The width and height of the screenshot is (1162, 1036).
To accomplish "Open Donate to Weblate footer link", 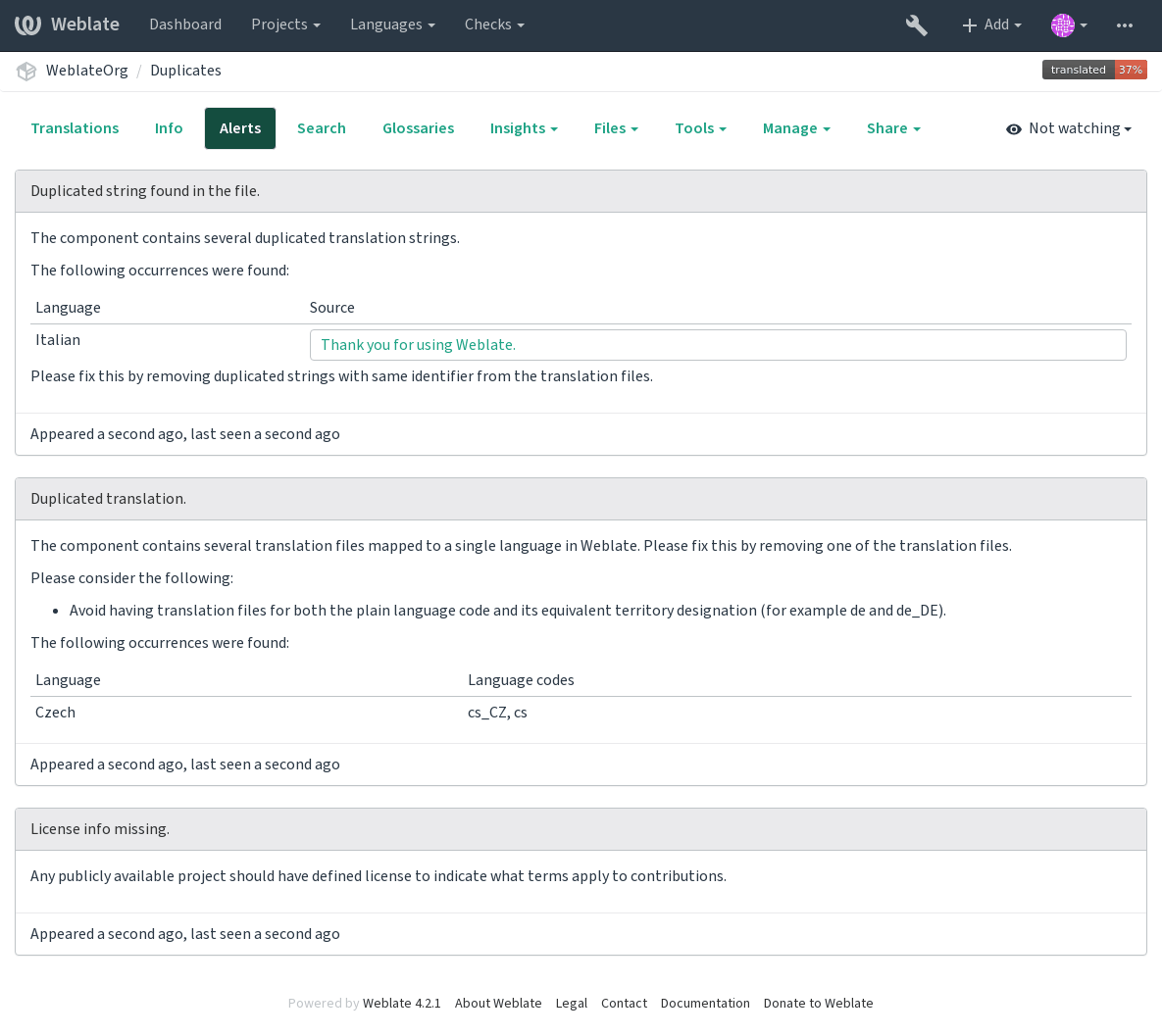I will (818, 1004).
